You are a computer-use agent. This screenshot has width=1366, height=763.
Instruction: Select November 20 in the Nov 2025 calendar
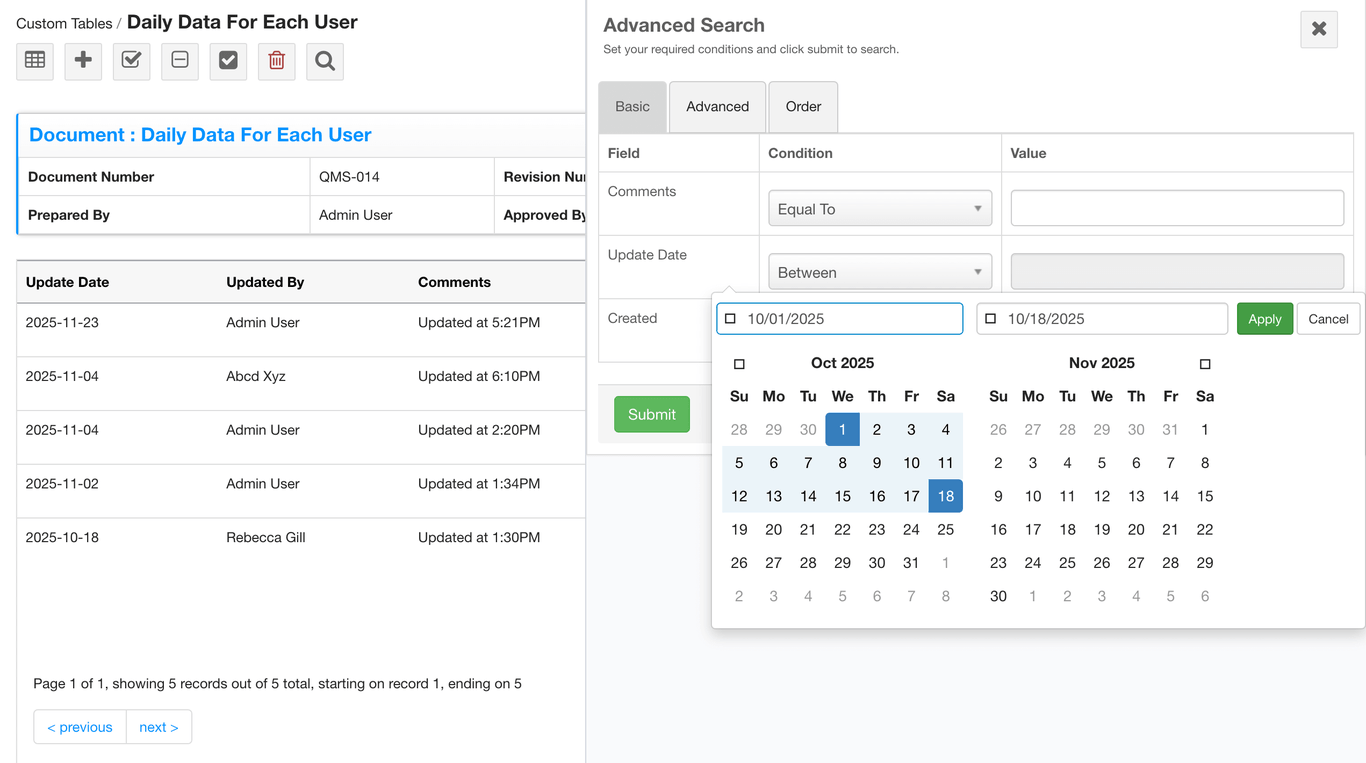point(1136,530)
